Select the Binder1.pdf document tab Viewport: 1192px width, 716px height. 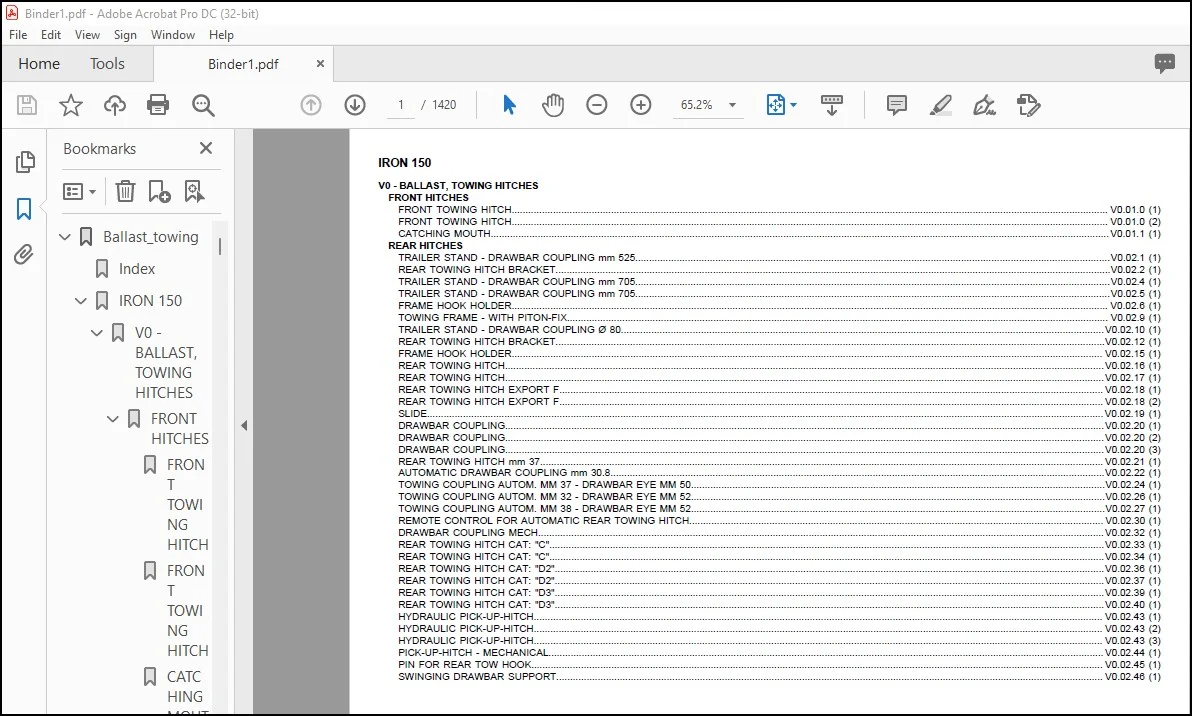pyautogui.click(x=243, y=64)
